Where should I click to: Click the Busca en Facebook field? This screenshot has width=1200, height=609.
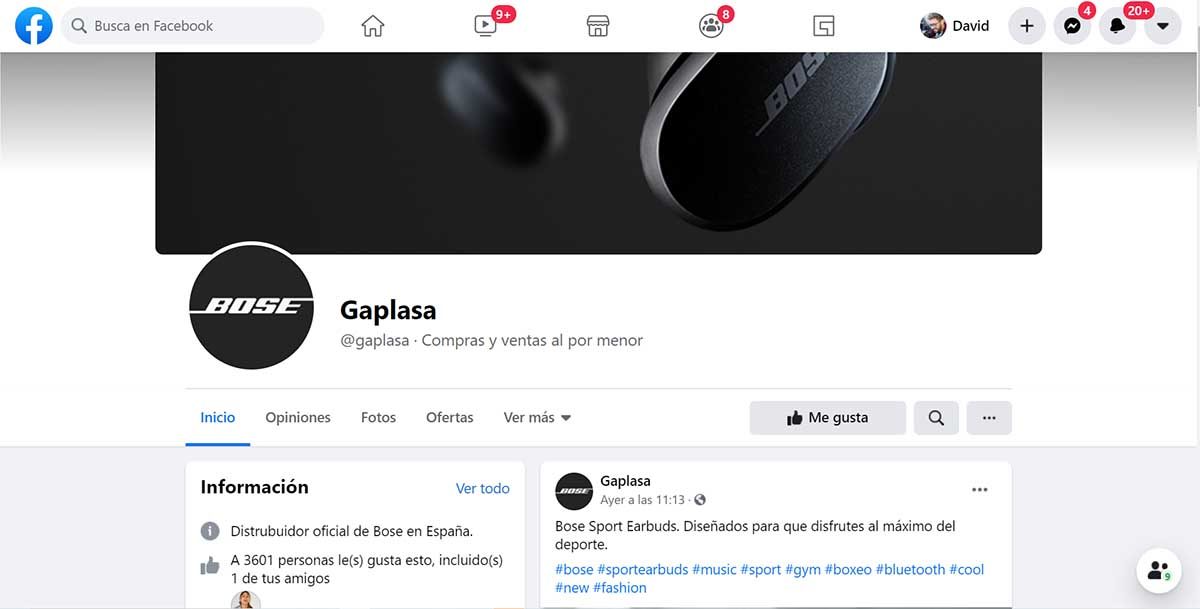pyautogui.click(x=193, y=26)
